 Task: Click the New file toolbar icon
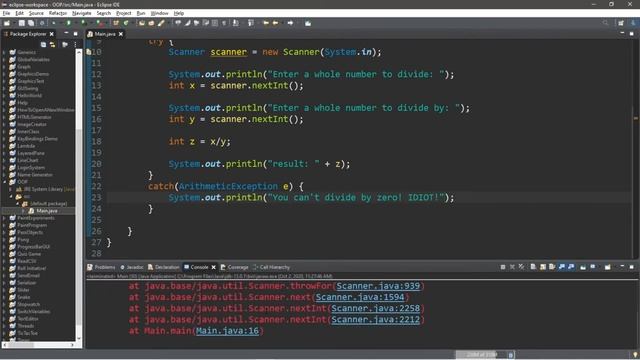click(7, 23)
